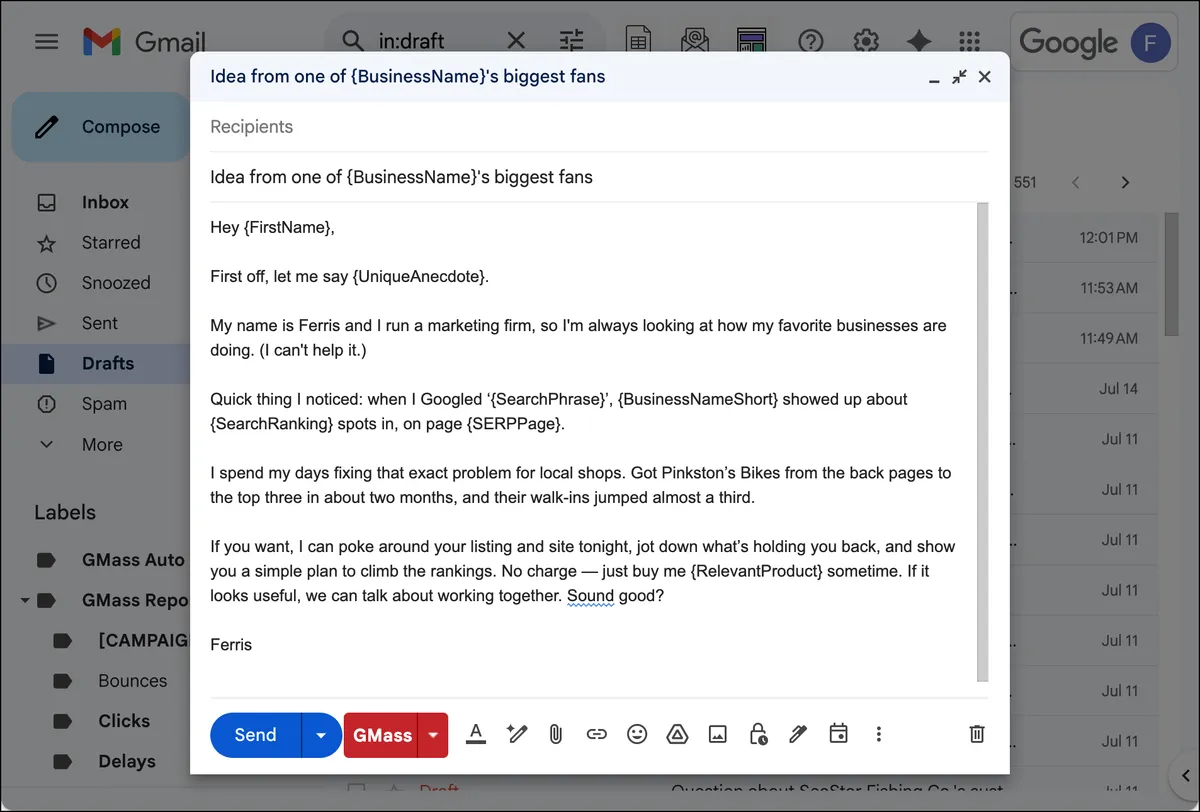
Task: Click the blue Send button
Action: pos(255,735)
